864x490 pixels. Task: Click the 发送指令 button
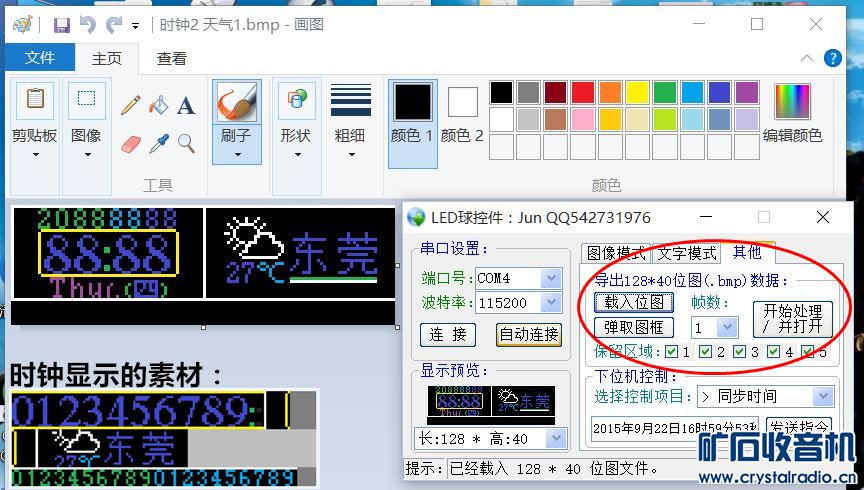(x=799, y=428)
